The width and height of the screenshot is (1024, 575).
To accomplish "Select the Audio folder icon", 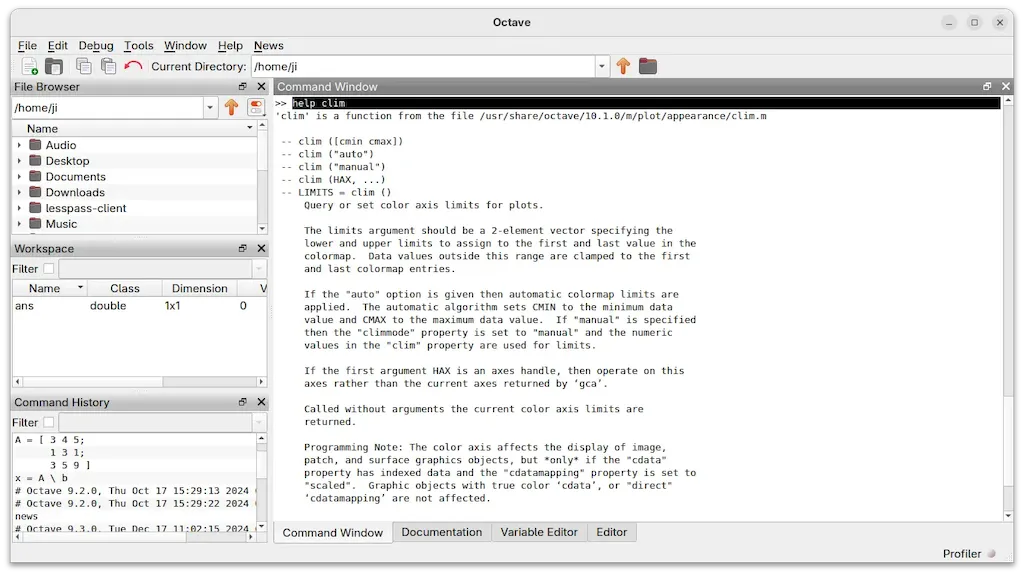I will [35, 145].
